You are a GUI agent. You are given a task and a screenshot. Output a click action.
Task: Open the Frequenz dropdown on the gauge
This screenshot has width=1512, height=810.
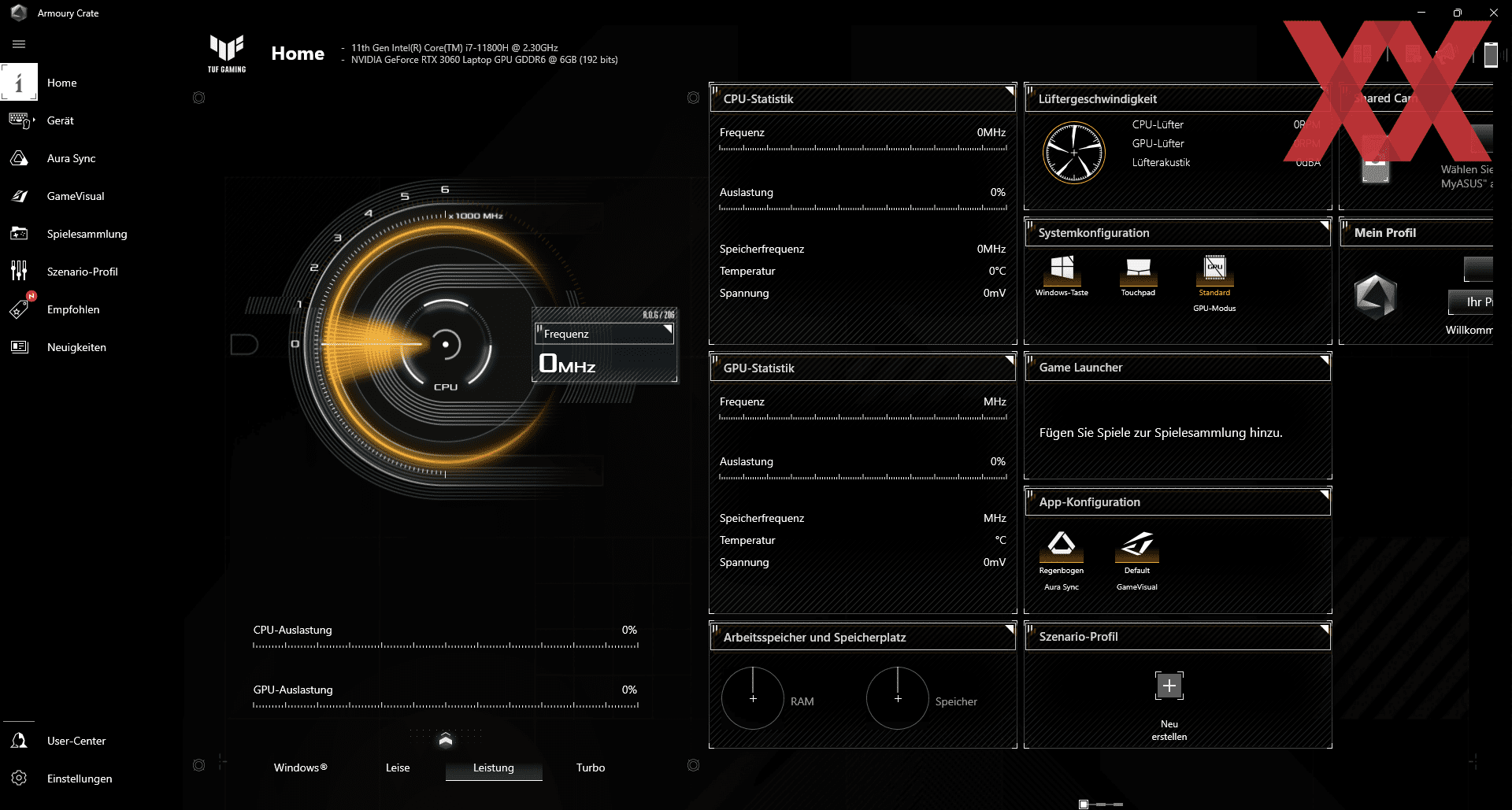coord(604,334)
